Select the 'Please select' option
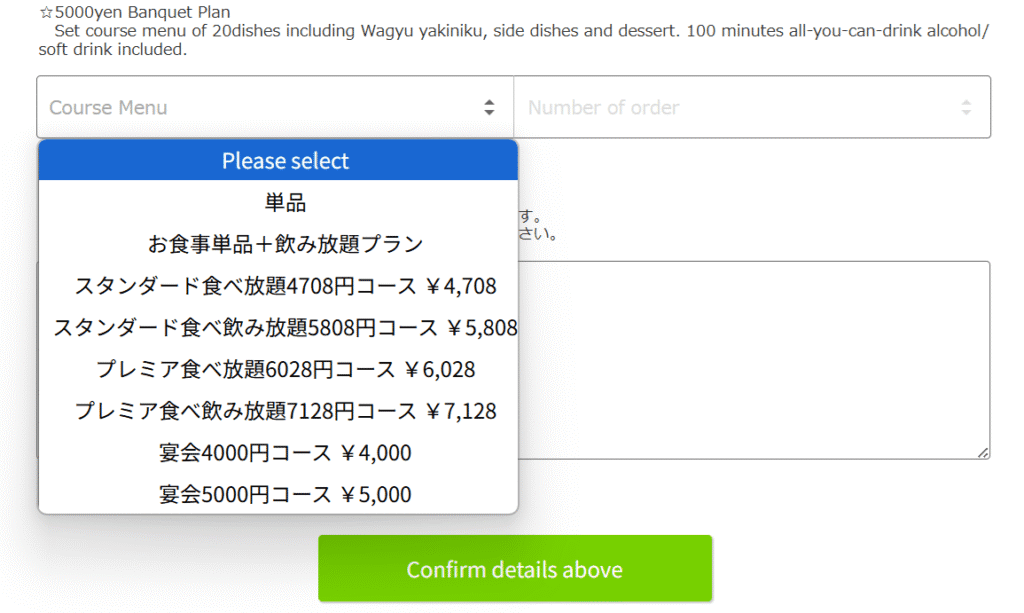1024x613 pixels. coord(278,161)
